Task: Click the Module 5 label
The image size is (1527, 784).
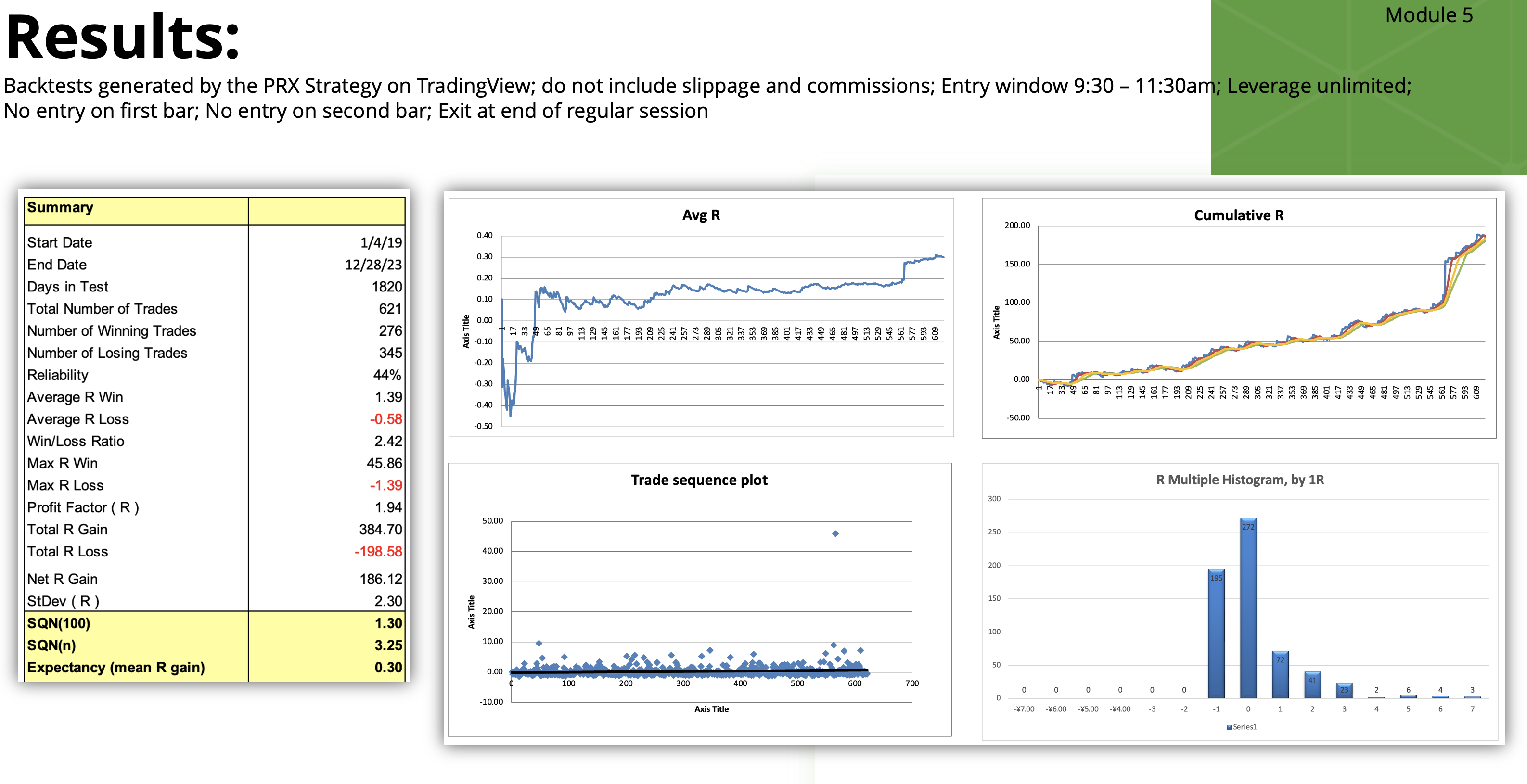Action: pos(1429,15)
